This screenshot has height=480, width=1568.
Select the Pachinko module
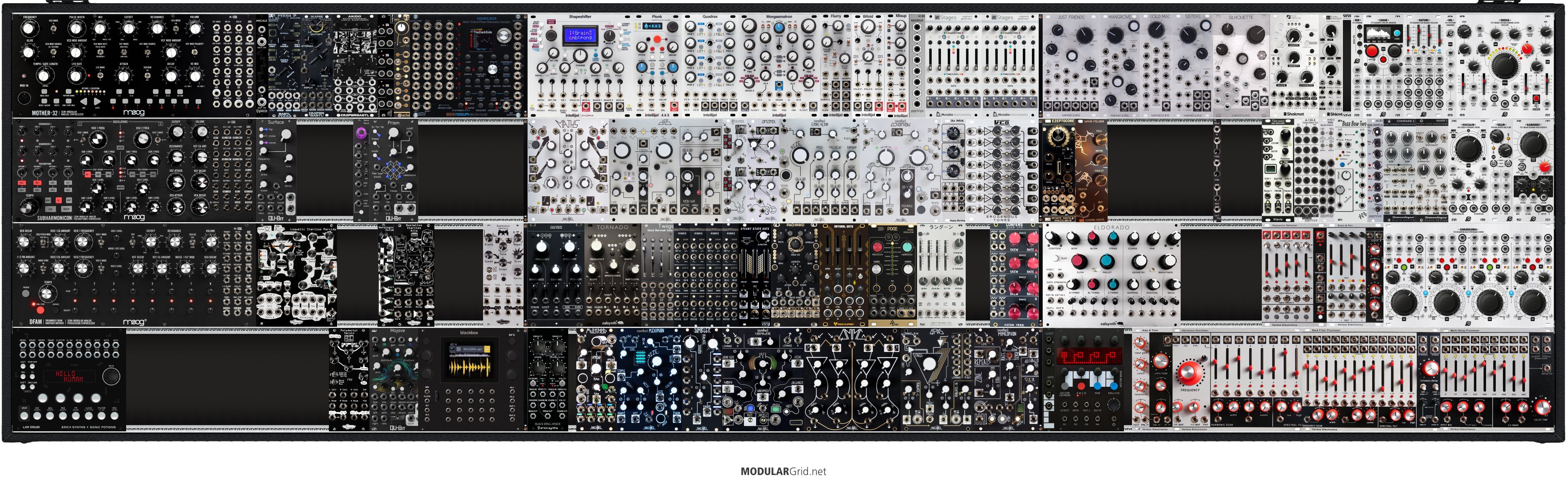click(x=795, y=275)
